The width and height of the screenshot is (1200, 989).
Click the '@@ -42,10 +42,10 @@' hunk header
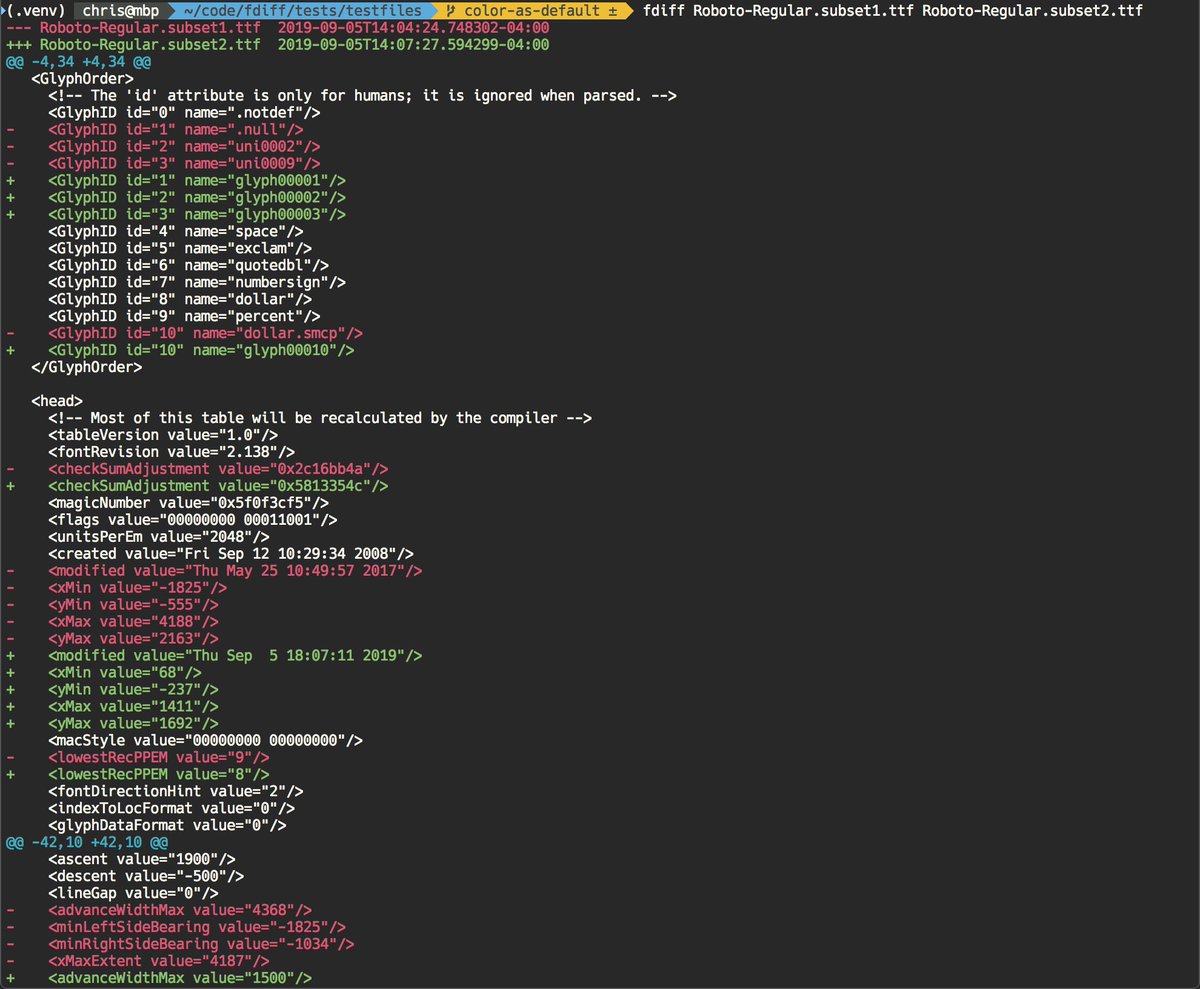pos(86,844)
